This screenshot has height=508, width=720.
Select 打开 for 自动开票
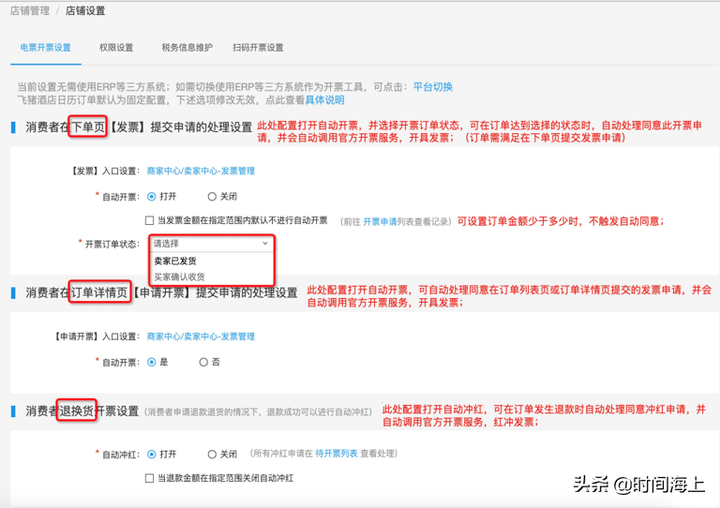tap(152, 197)
